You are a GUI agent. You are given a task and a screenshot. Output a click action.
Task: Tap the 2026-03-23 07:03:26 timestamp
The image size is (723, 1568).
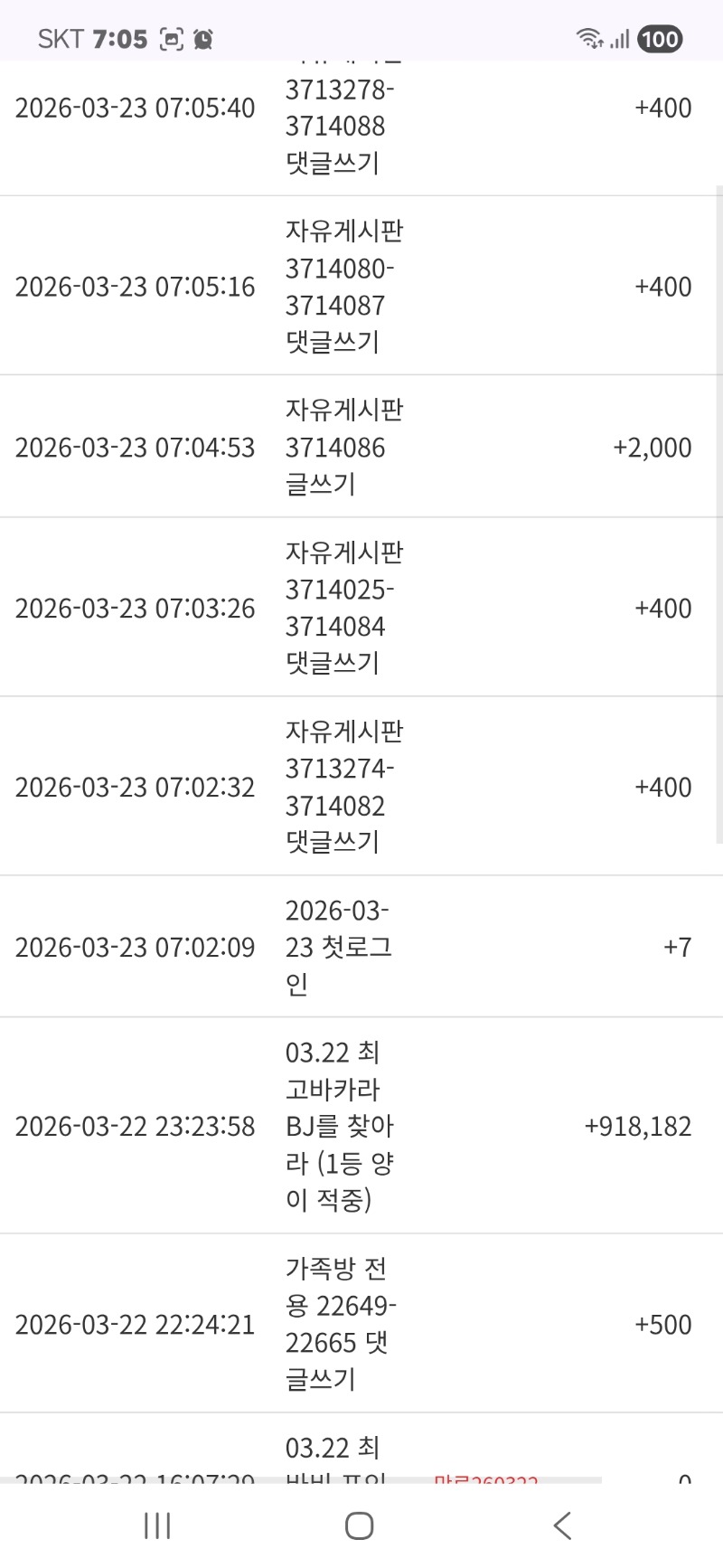pyautogui.click(x=136, y=609)
